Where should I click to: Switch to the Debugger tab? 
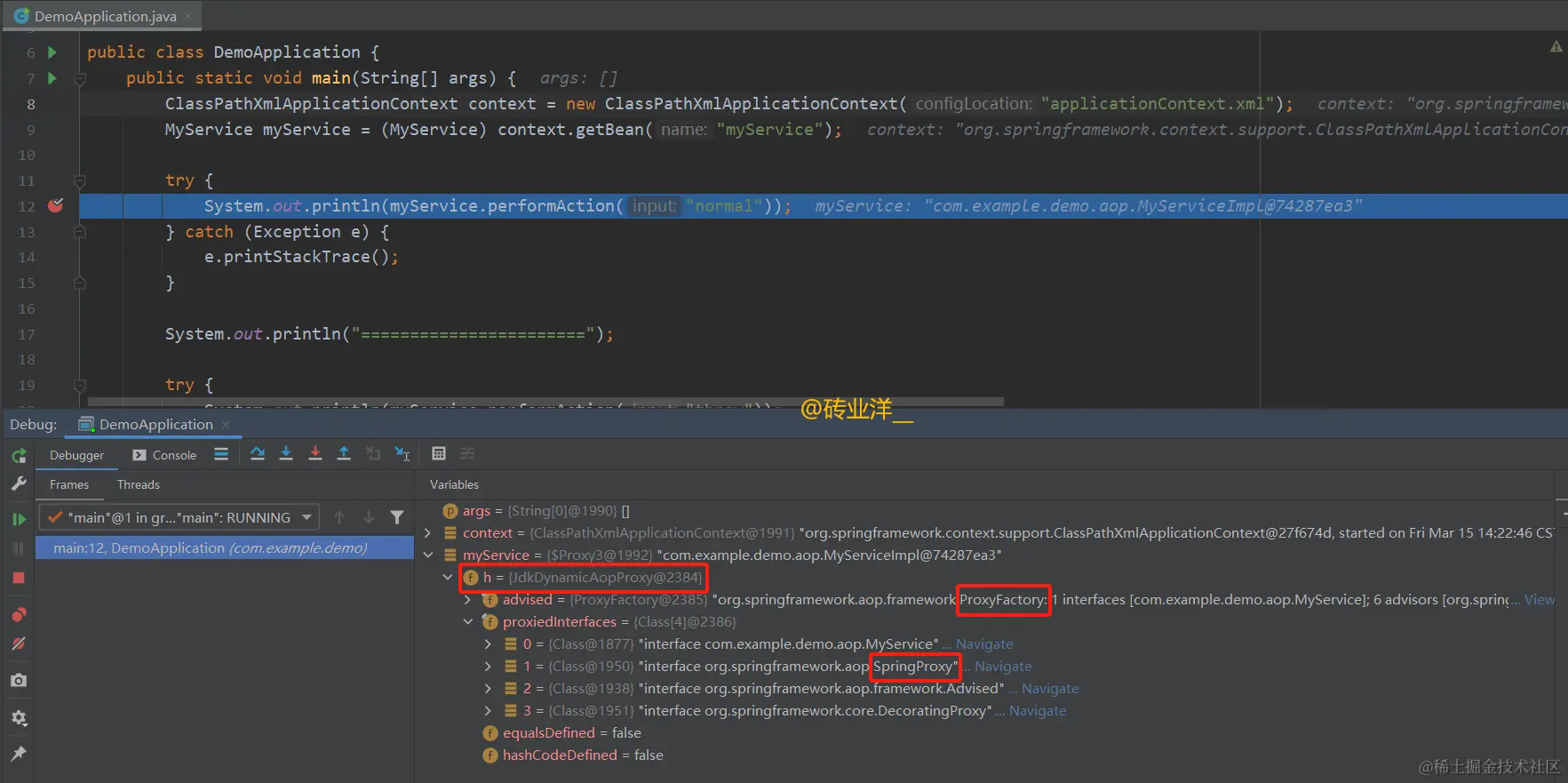coord(76,455)
